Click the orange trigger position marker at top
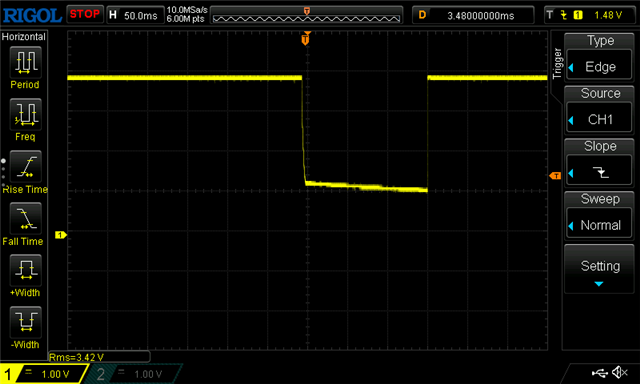This screenshot has height=384, width=640. (305, 39)
